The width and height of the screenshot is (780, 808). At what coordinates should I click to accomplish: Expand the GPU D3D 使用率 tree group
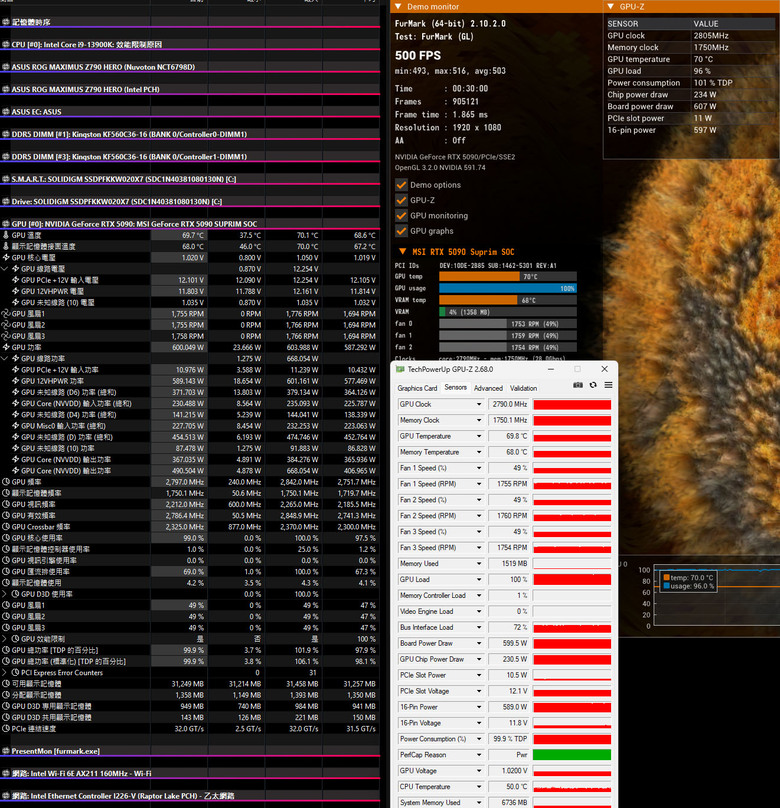click(5, 594)
